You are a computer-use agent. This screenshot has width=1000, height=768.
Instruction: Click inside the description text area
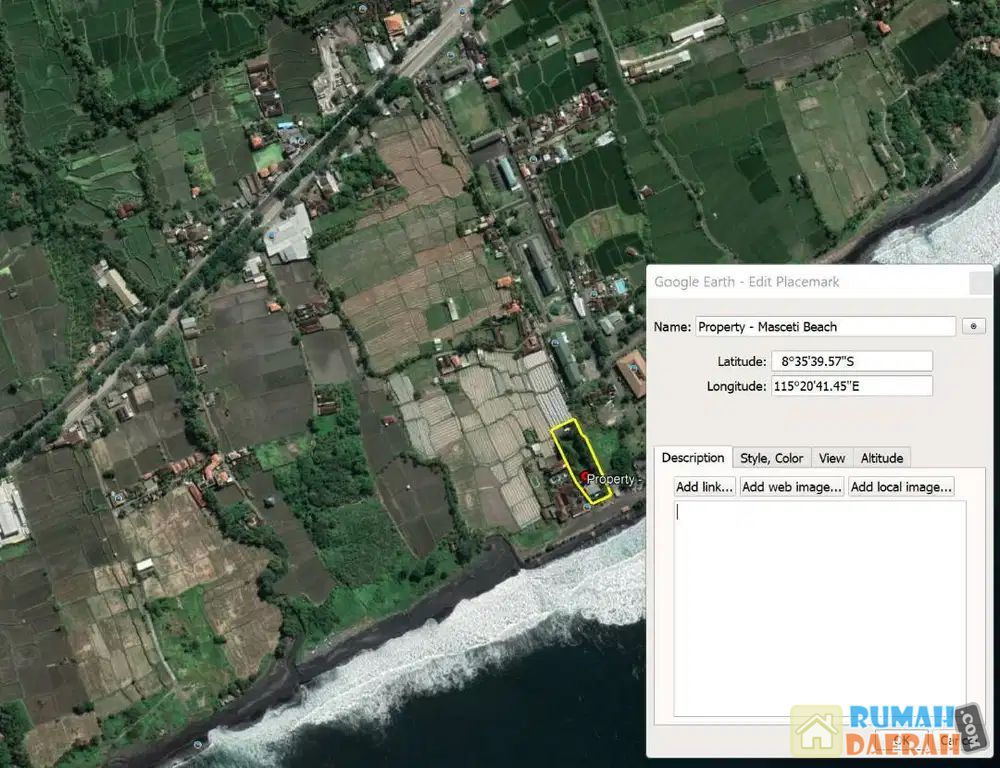coord(819,608)
